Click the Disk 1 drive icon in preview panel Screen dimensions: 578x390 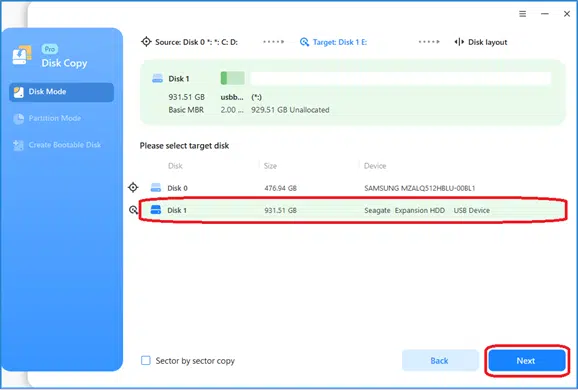(x=157, y=79)
